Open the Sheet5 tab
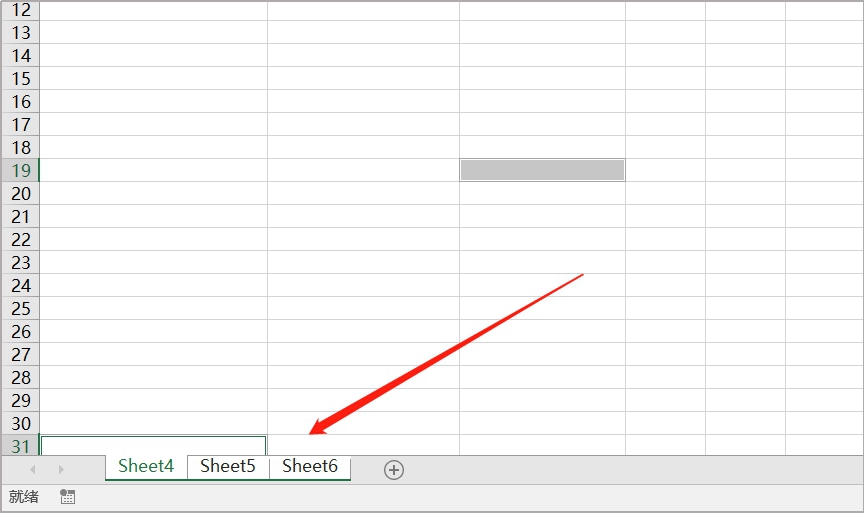The image size is (864, 513). (228, 466)
